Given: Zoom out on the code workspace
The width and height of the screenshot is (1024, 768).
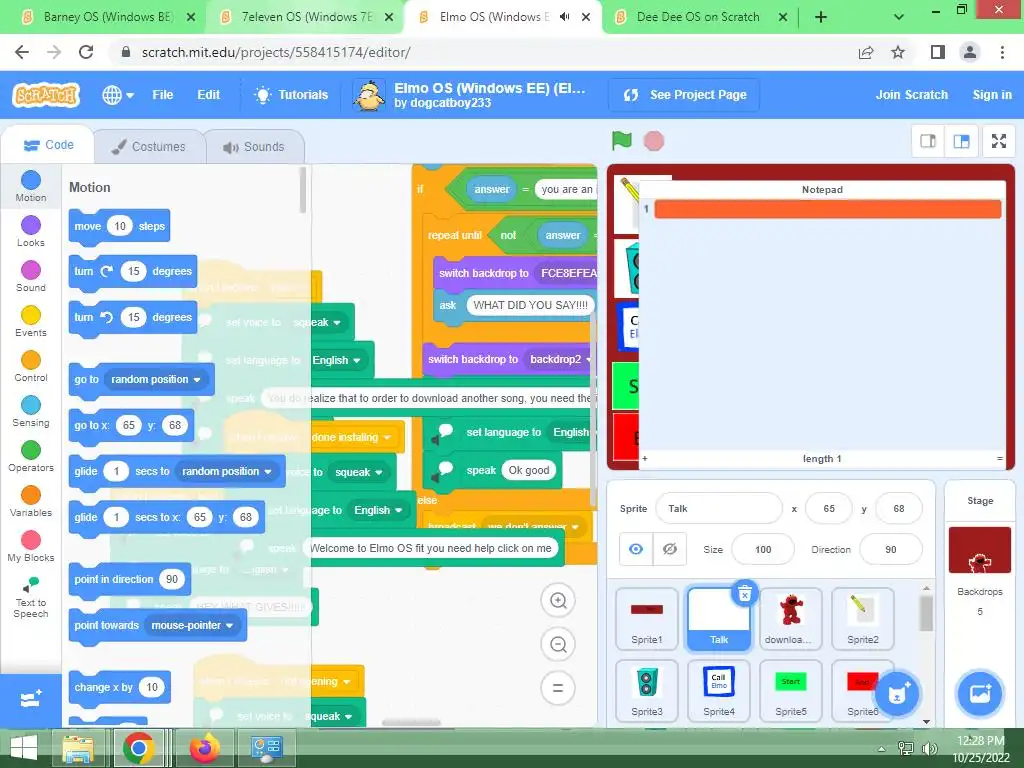Looking at the screenshot, I should pyautogui.click(x=558, y=645).
